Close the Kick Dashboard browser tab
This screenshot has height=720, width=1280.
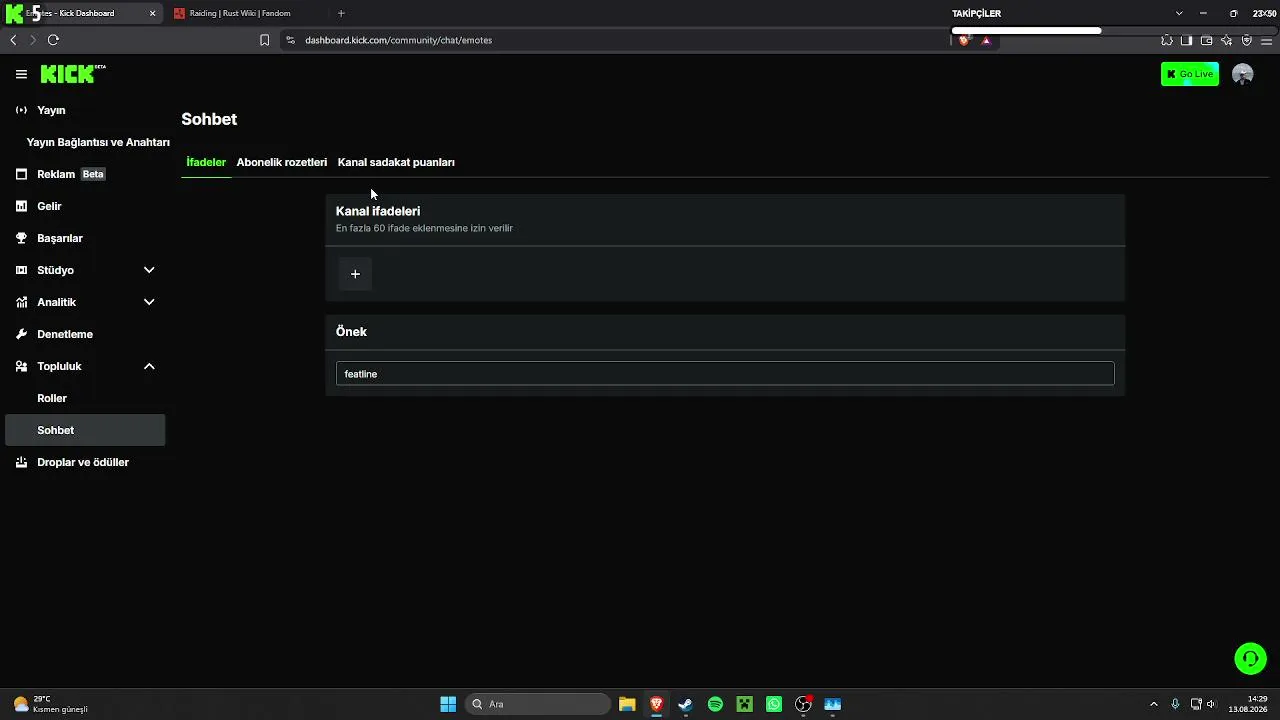pos(153,13)
